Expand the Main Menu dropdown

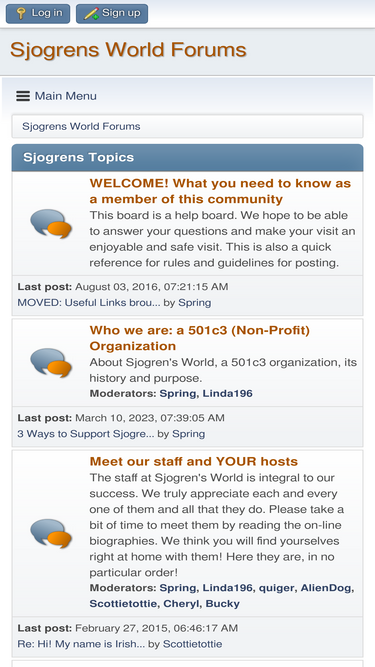point(57,96)
